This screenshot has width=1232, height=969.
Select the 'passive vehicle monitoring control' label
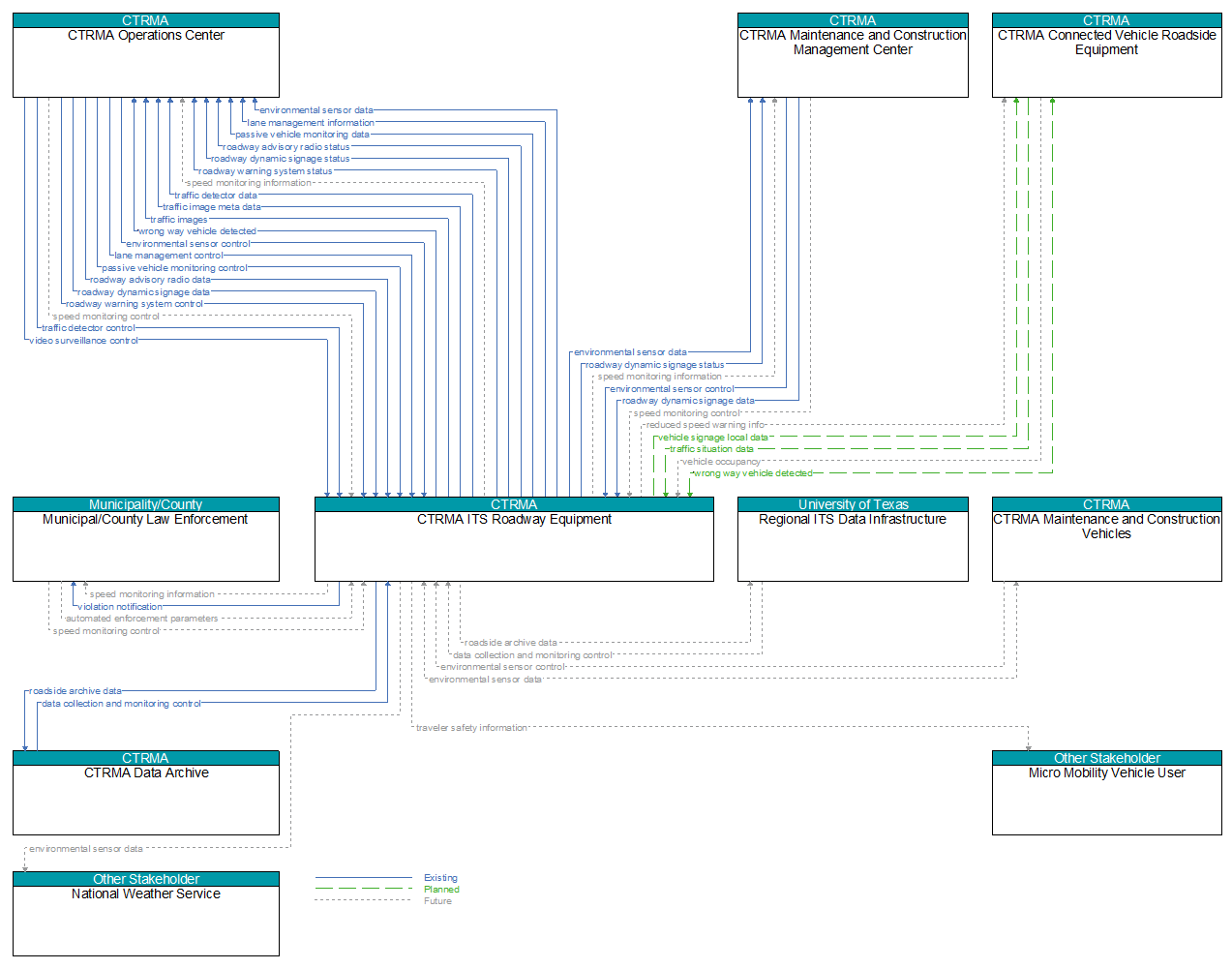point(175,268)
